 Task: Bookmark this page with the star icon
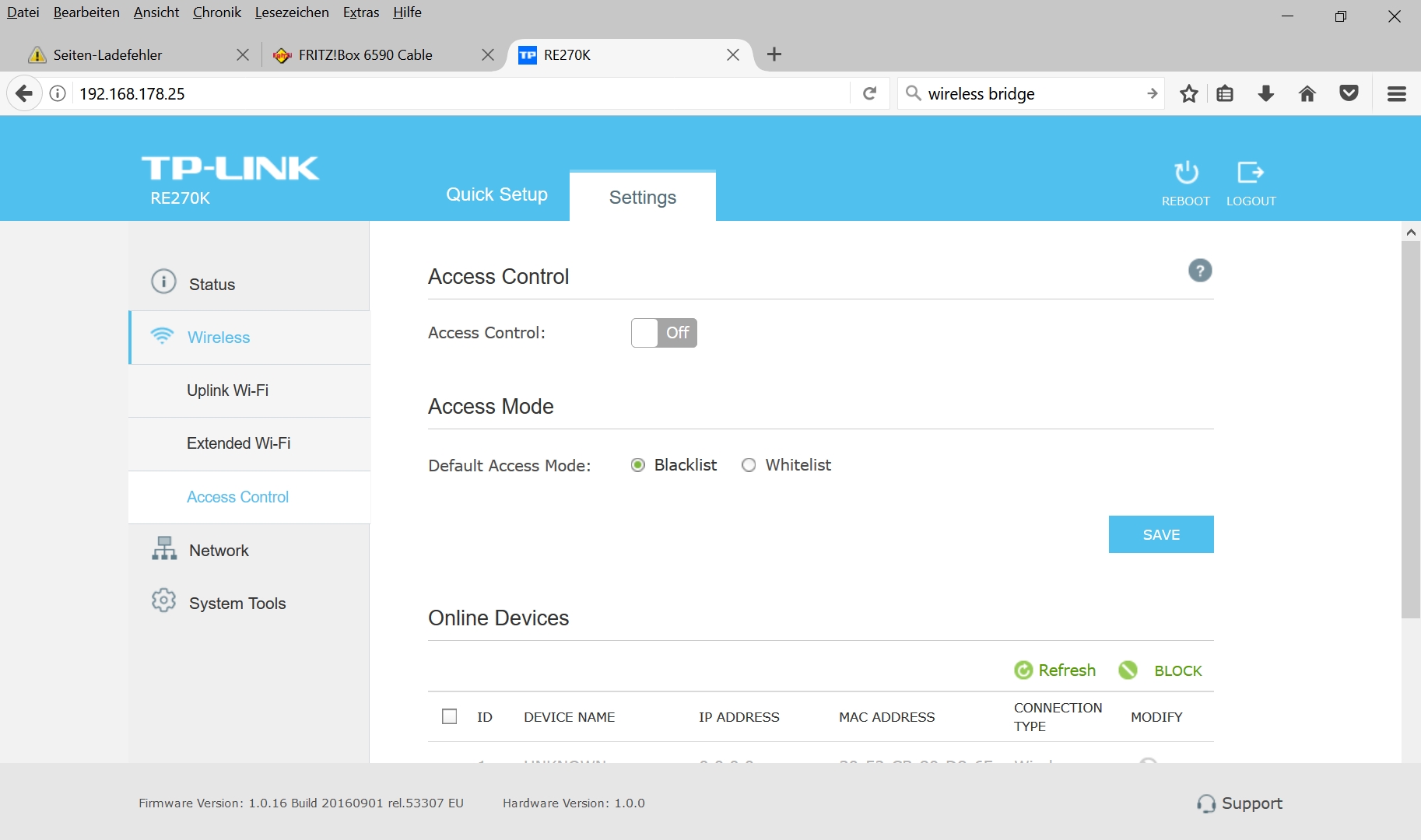point(1189,94)
